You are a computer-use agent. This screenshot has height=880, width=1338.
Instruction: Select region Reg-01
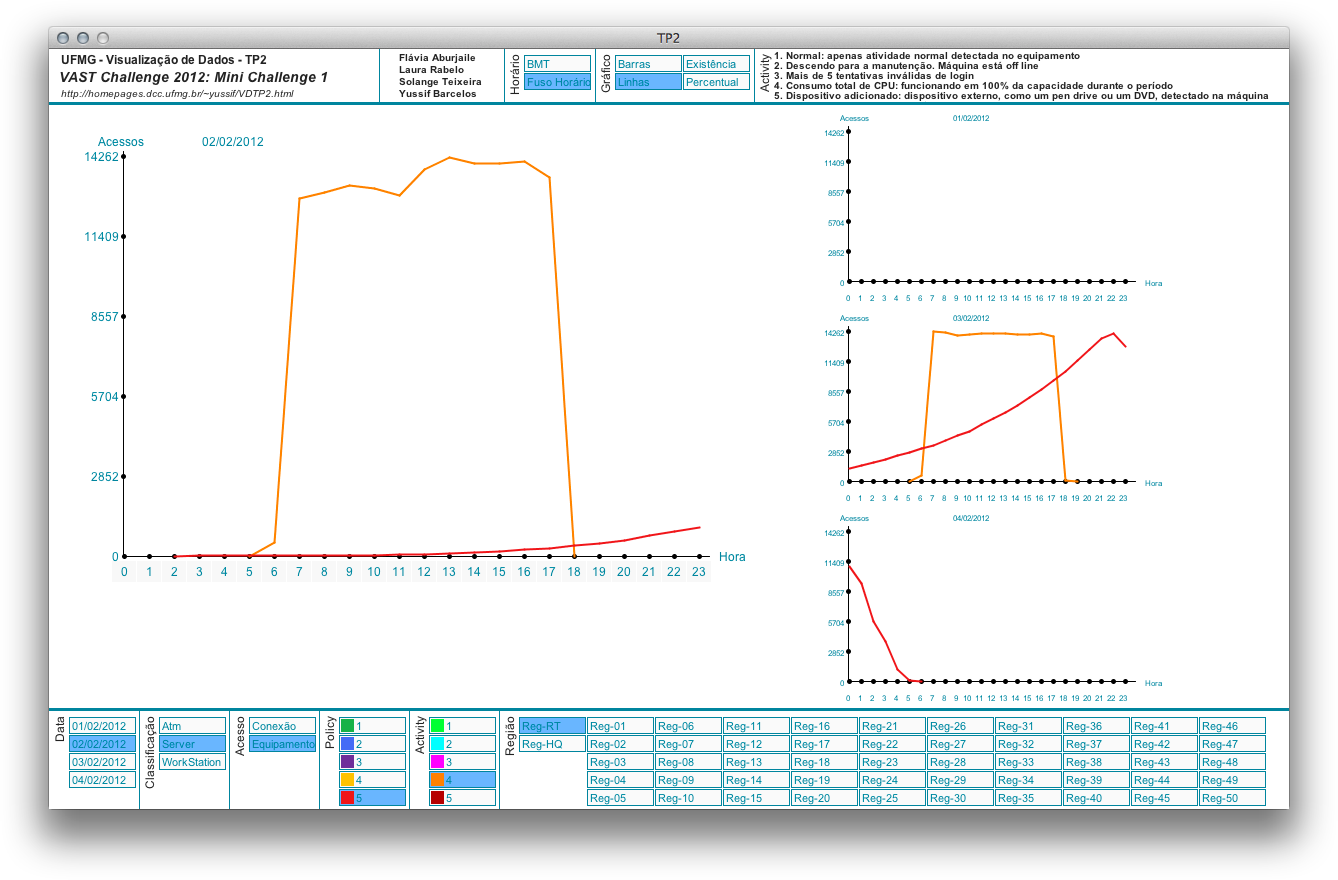(620, 726)
